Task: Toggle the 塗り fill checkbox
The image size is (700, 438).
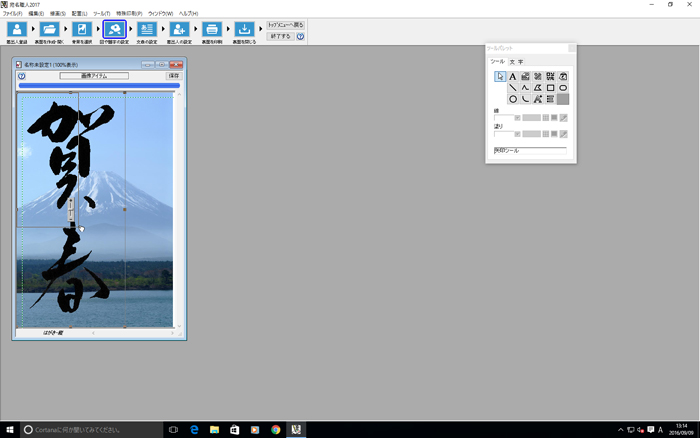Action: [517, 134]
